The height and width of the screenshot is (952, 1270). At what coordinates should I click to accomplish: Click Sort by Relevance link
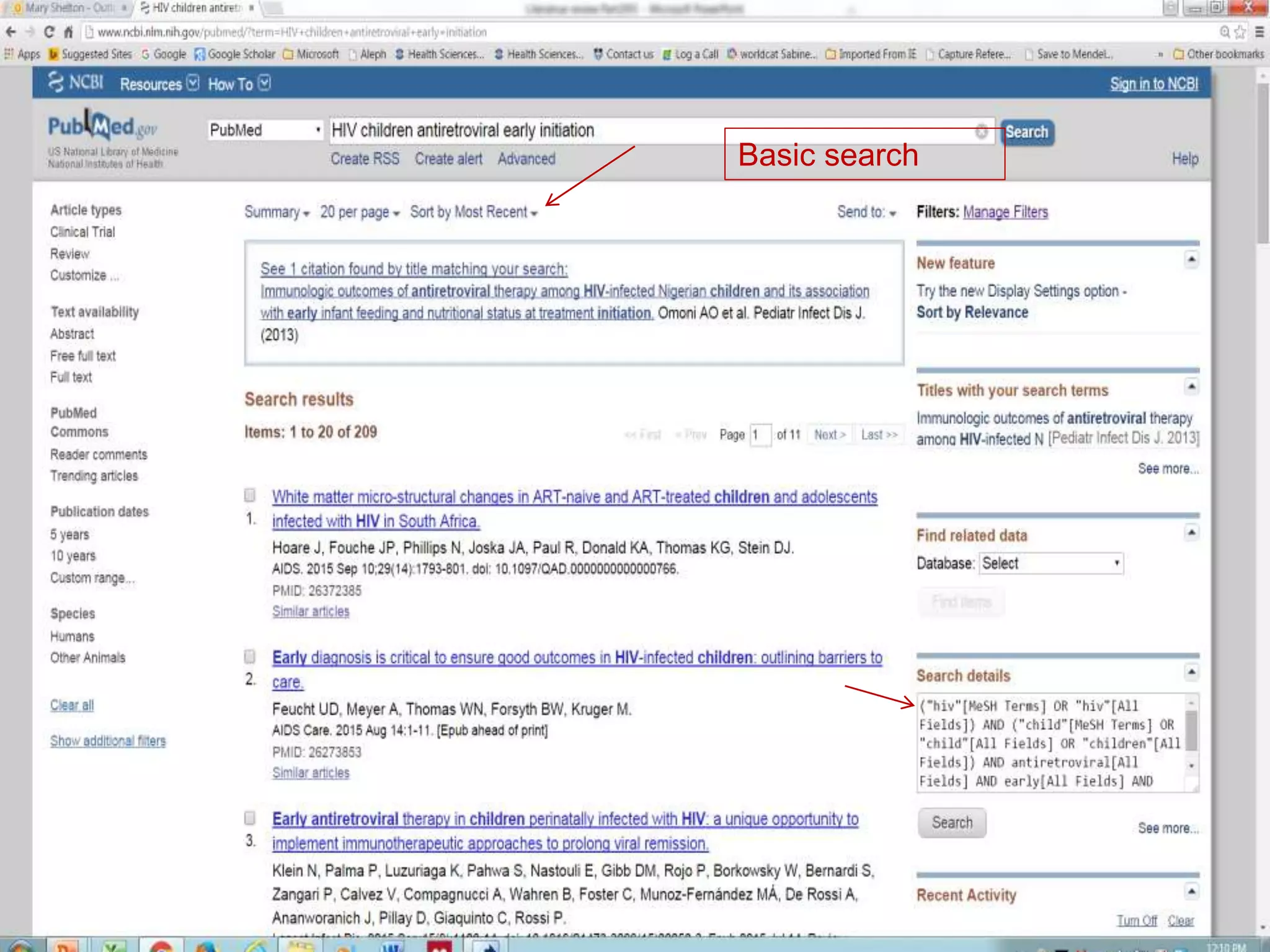tap(972, 312)
